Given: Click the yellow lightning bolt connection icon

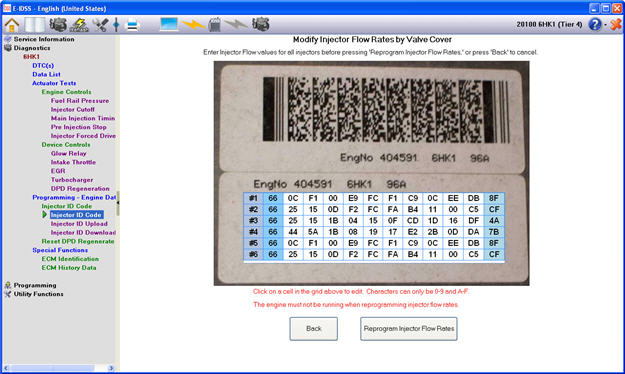Looking at the screenshot, I should [x=194, y=25].
